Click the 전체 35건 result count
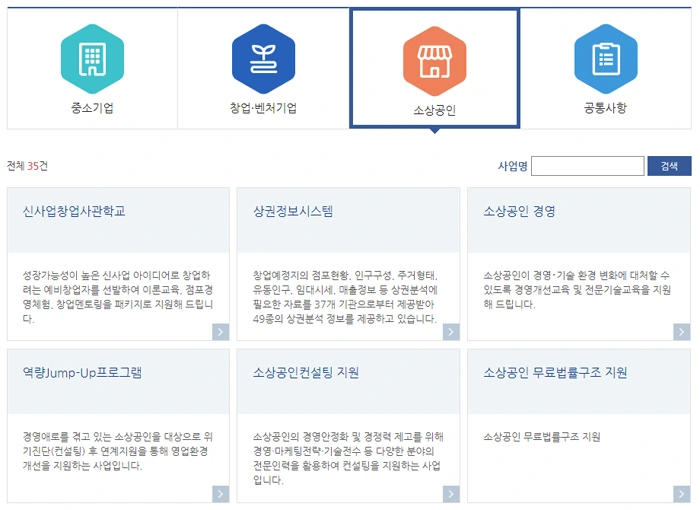 coord(27,166)
